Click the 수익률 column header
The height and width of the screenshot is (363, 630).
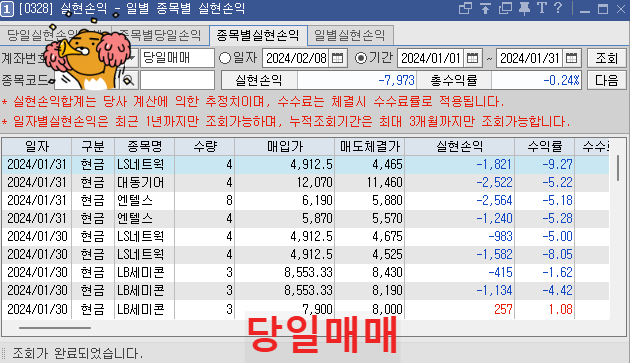point(545,147)
